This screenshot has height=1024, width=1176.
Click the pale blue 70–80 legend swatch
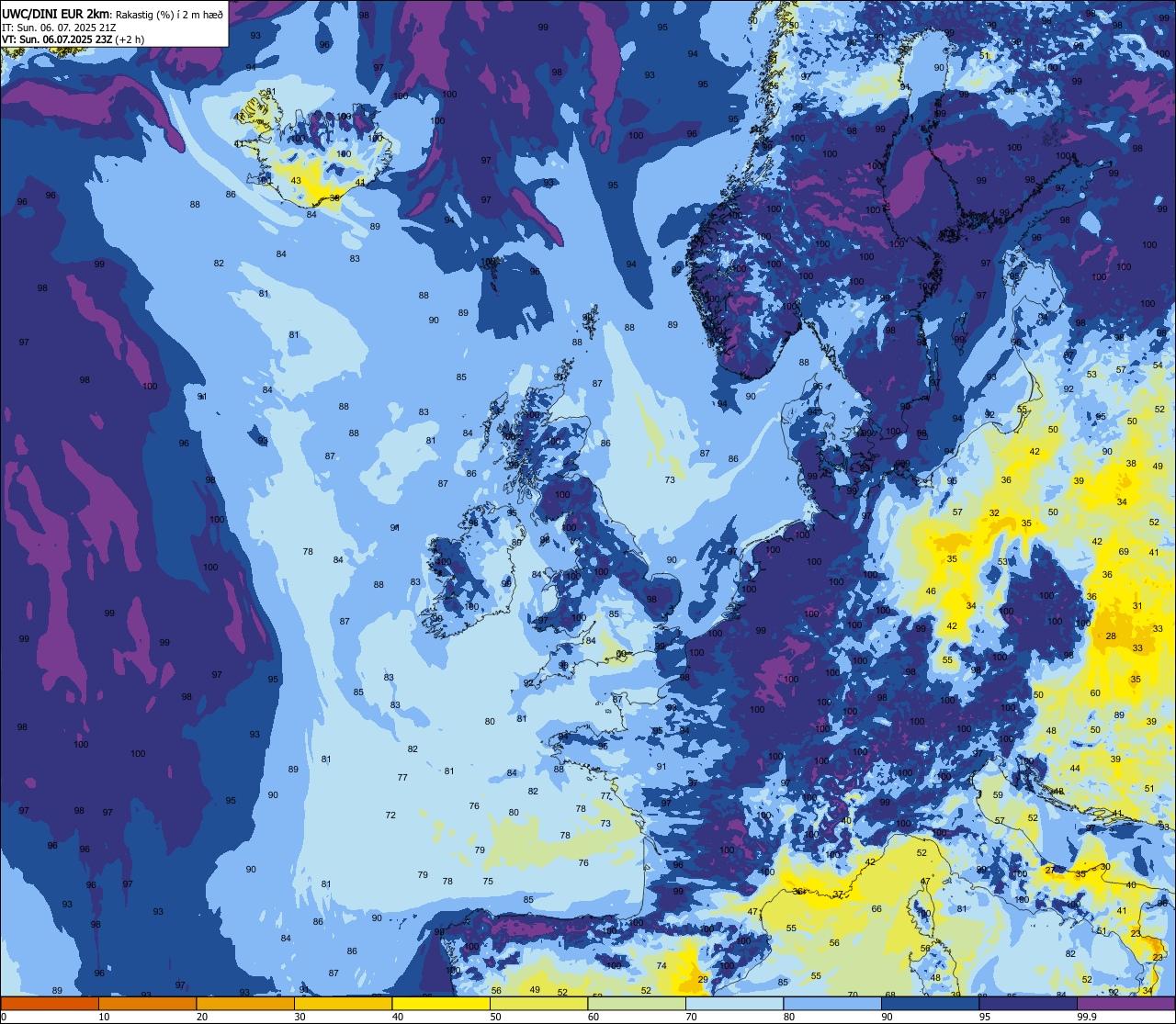coord(734,1004)
